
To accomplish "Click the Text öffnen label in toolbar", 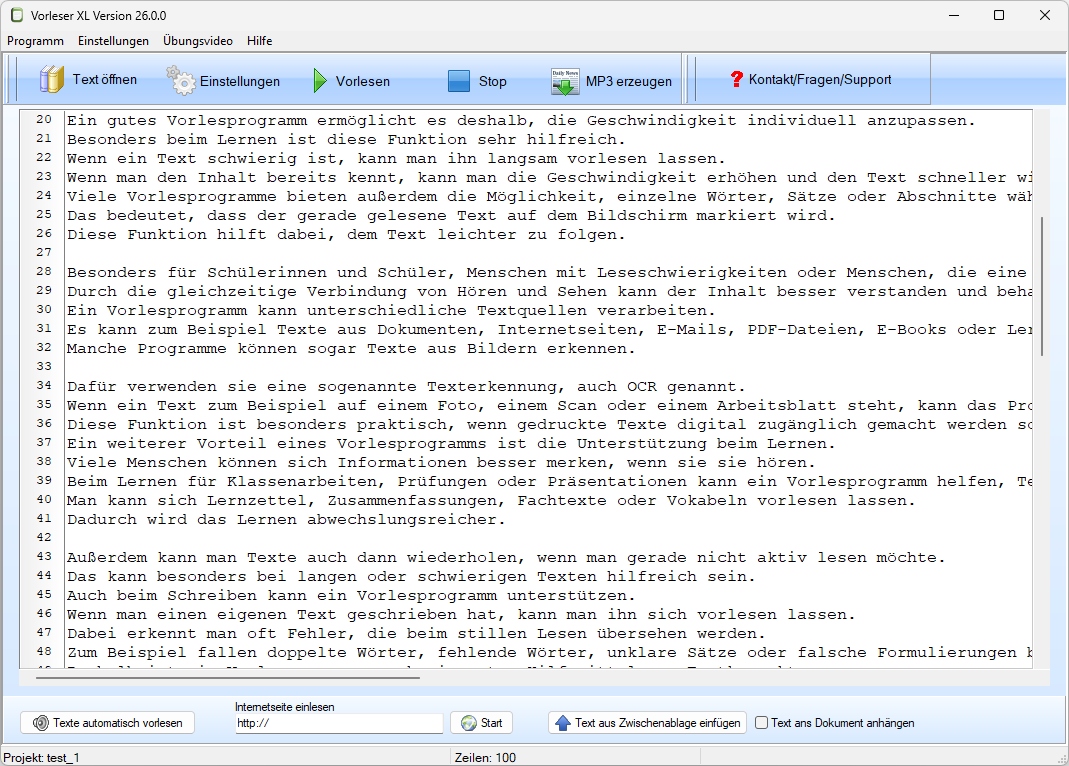I will pos(104,80).
